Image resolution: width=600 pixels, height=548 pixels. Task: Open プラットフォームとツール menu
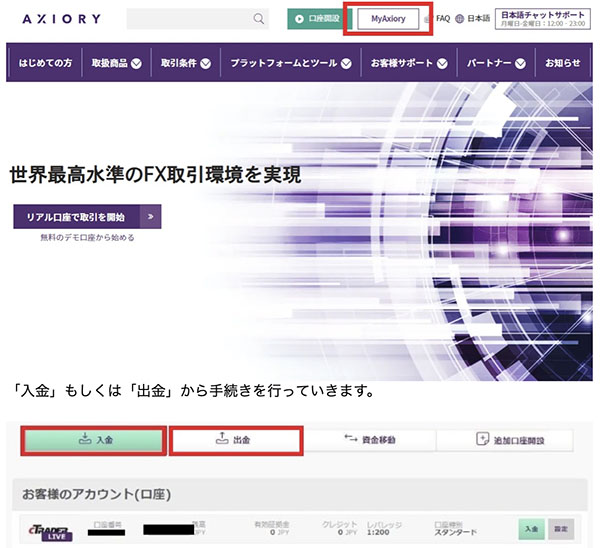[284, 63]
